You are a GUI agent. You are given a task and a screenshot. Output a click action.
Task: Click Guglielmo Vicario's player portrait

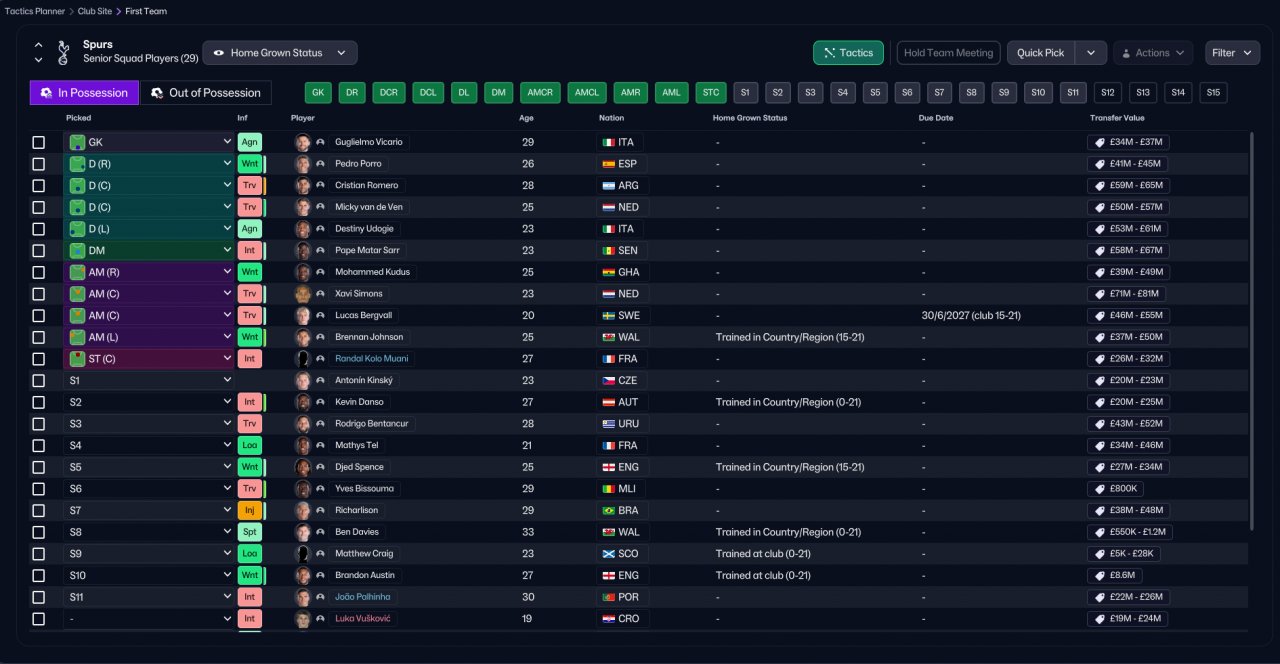[303, 142]
